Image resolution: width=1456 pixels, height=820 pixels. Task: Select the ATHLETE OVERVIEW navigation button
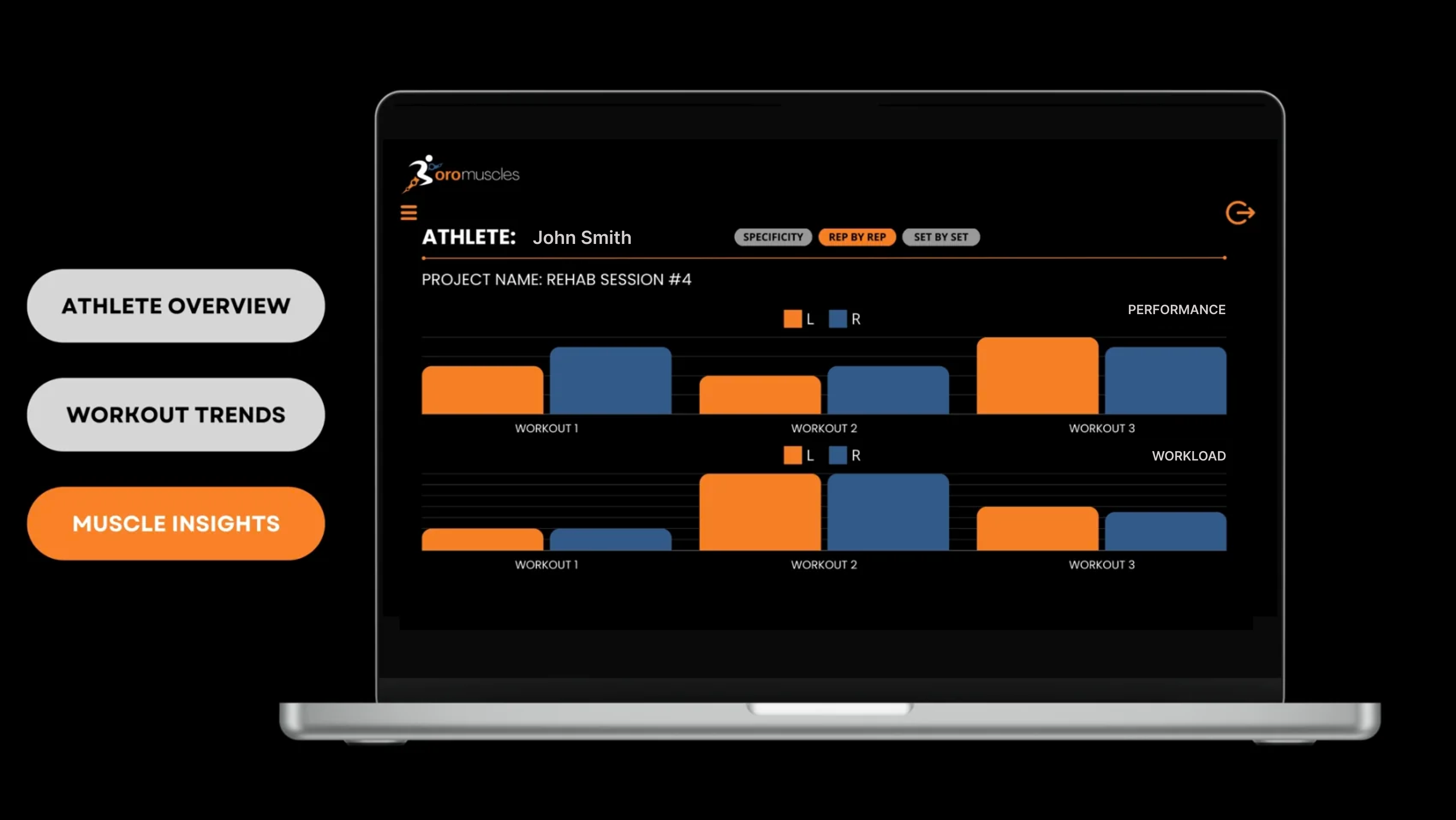click(176, 306)
